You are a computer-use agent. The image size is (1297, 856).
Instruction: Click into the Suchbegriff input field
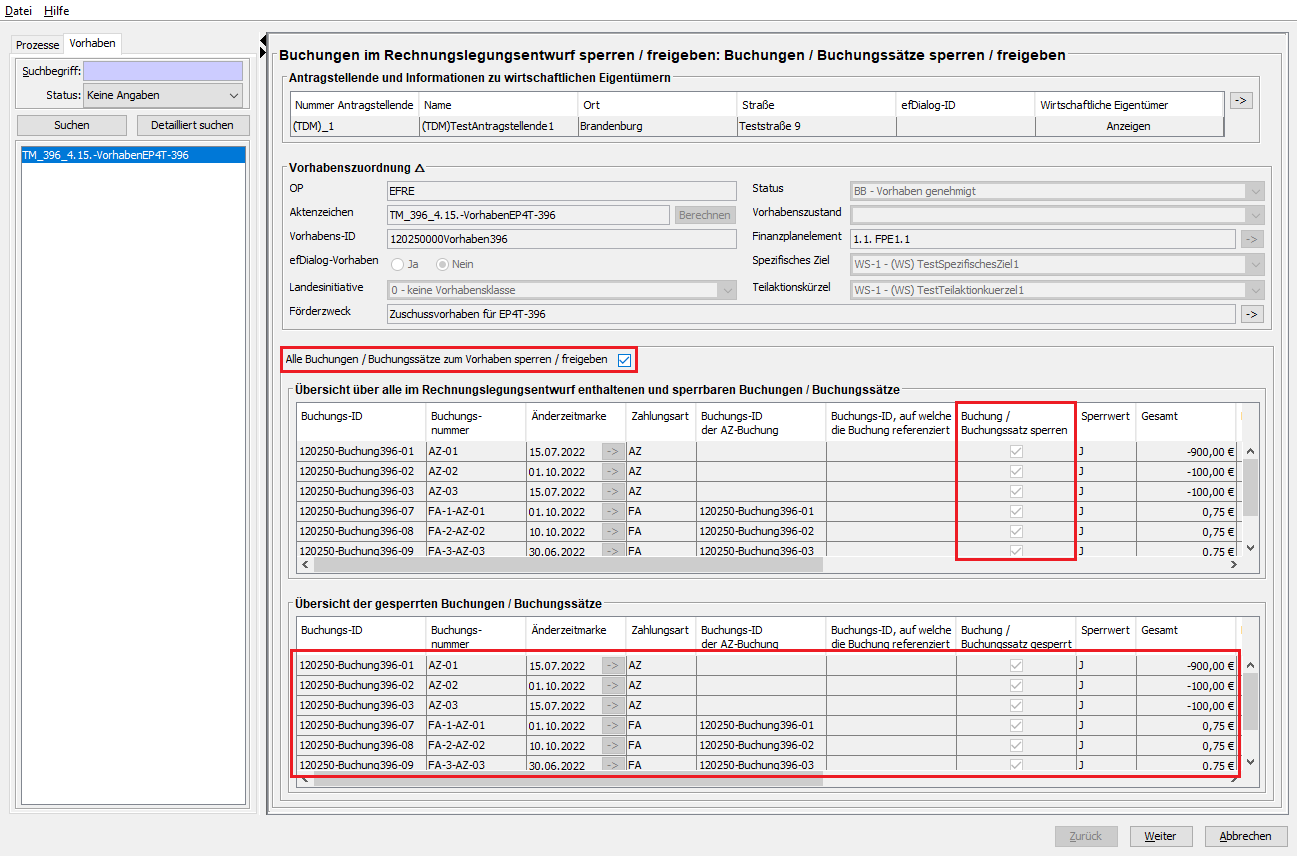[162, 71]
